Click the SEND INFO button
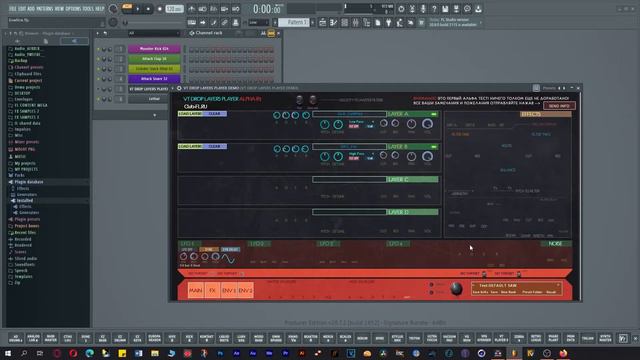The width and height of the screenshot is (640, 360). [x=559, y=106]
